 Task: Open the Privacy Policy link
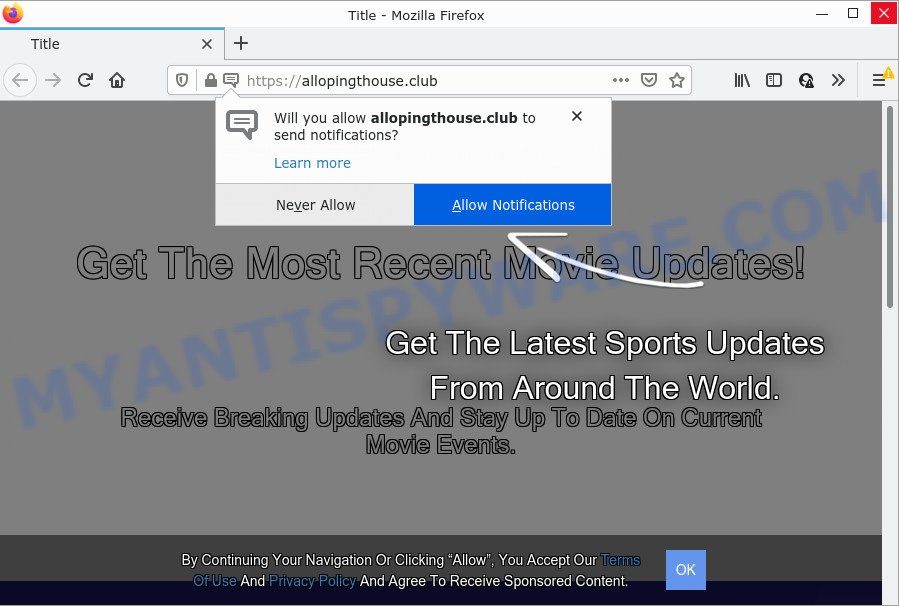312,581
